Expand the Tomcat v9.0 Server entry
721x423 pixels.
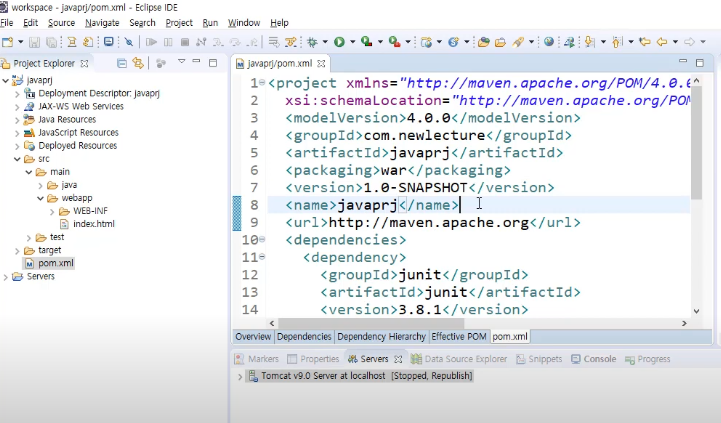240,377
